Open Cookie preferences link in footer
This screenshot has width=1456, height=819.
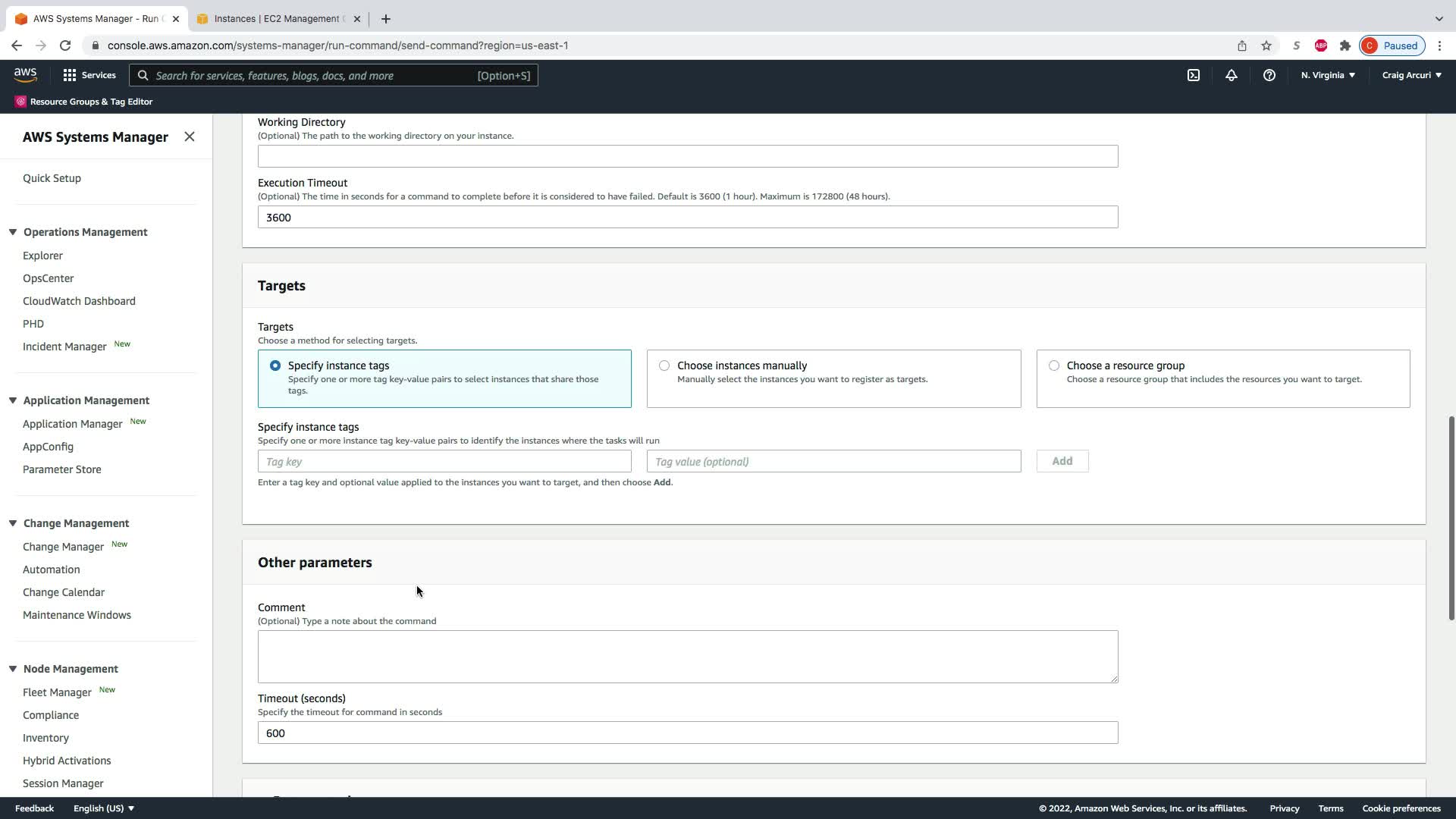(1401, 808)
